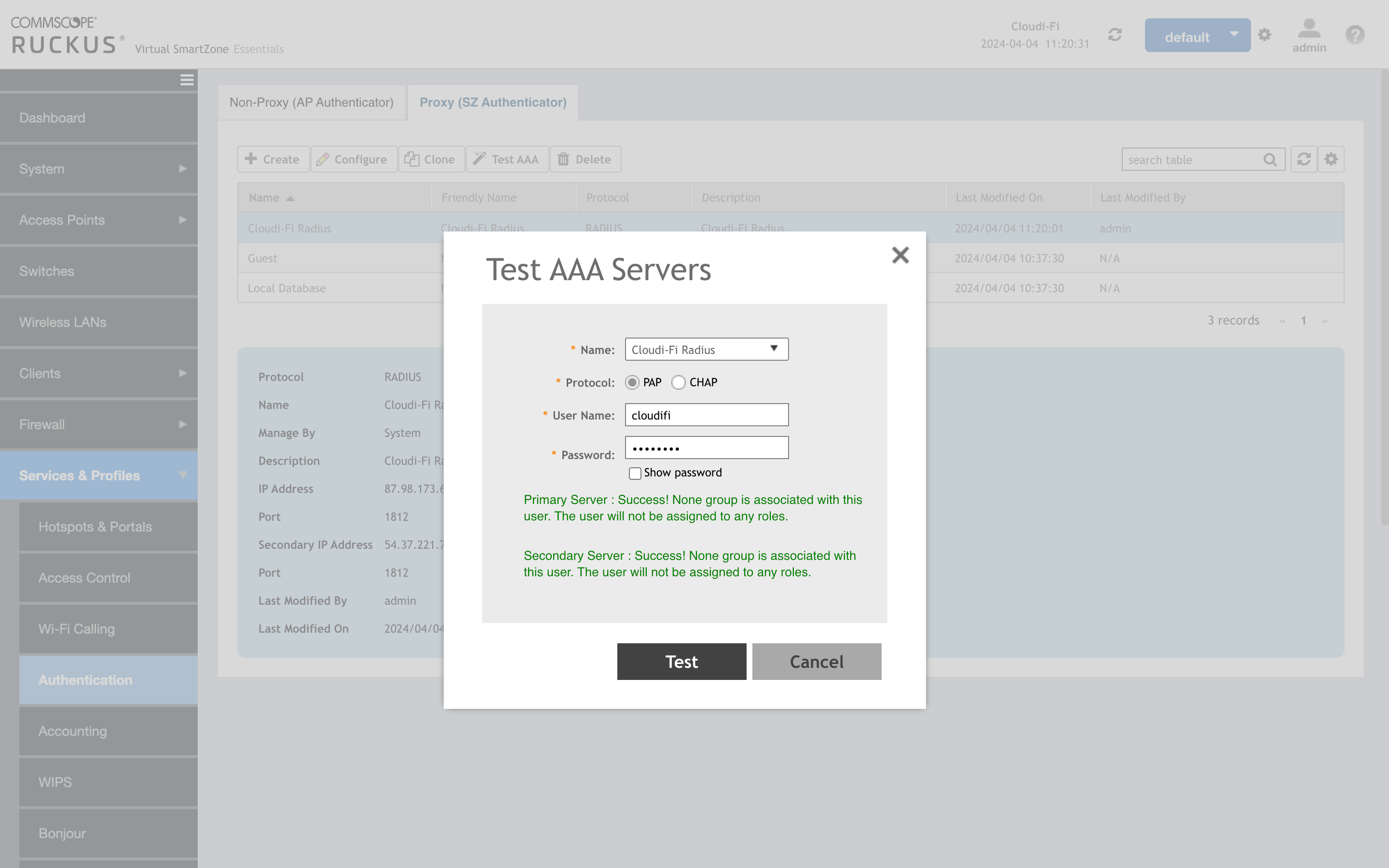Screen dimensions: 1389x868
Task: Open the Name server dropdown
Action: pos(775,349)
